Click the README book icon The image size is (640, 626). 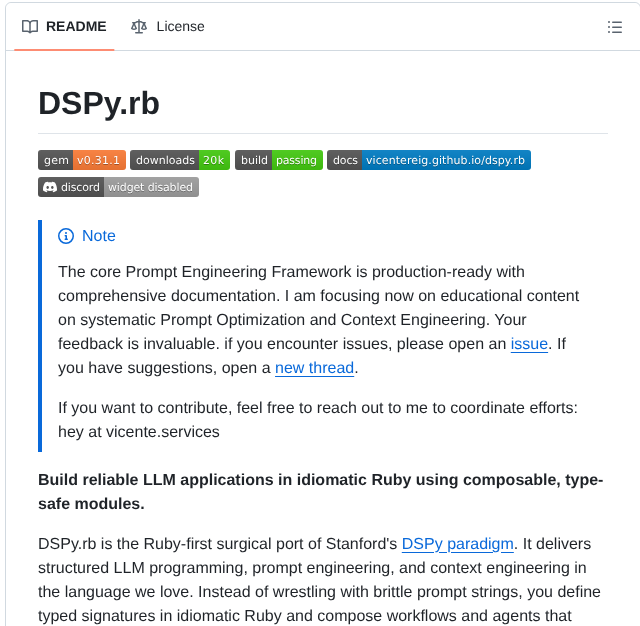click(30, 27)
